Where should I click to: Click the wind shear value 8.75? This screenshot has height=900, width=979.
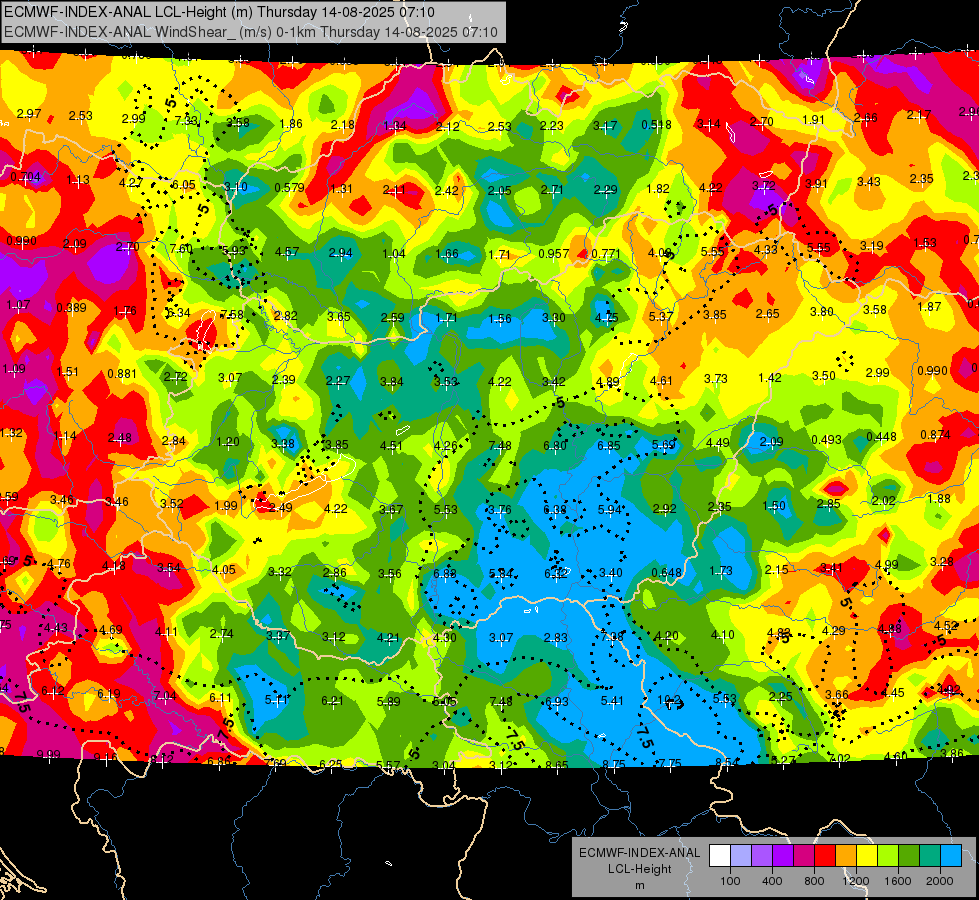coord(614,764)
